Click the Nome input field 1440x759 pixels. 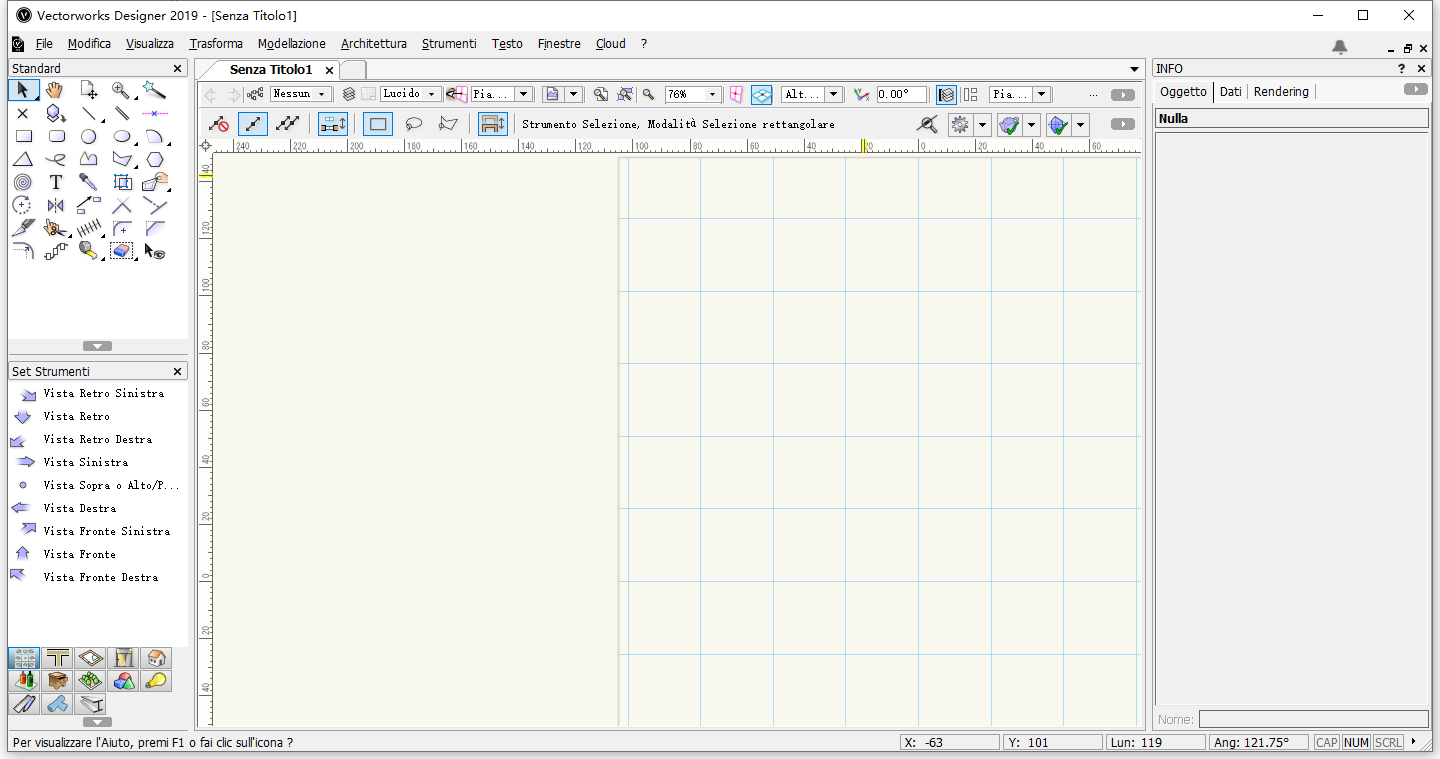tap(1313, 719)
